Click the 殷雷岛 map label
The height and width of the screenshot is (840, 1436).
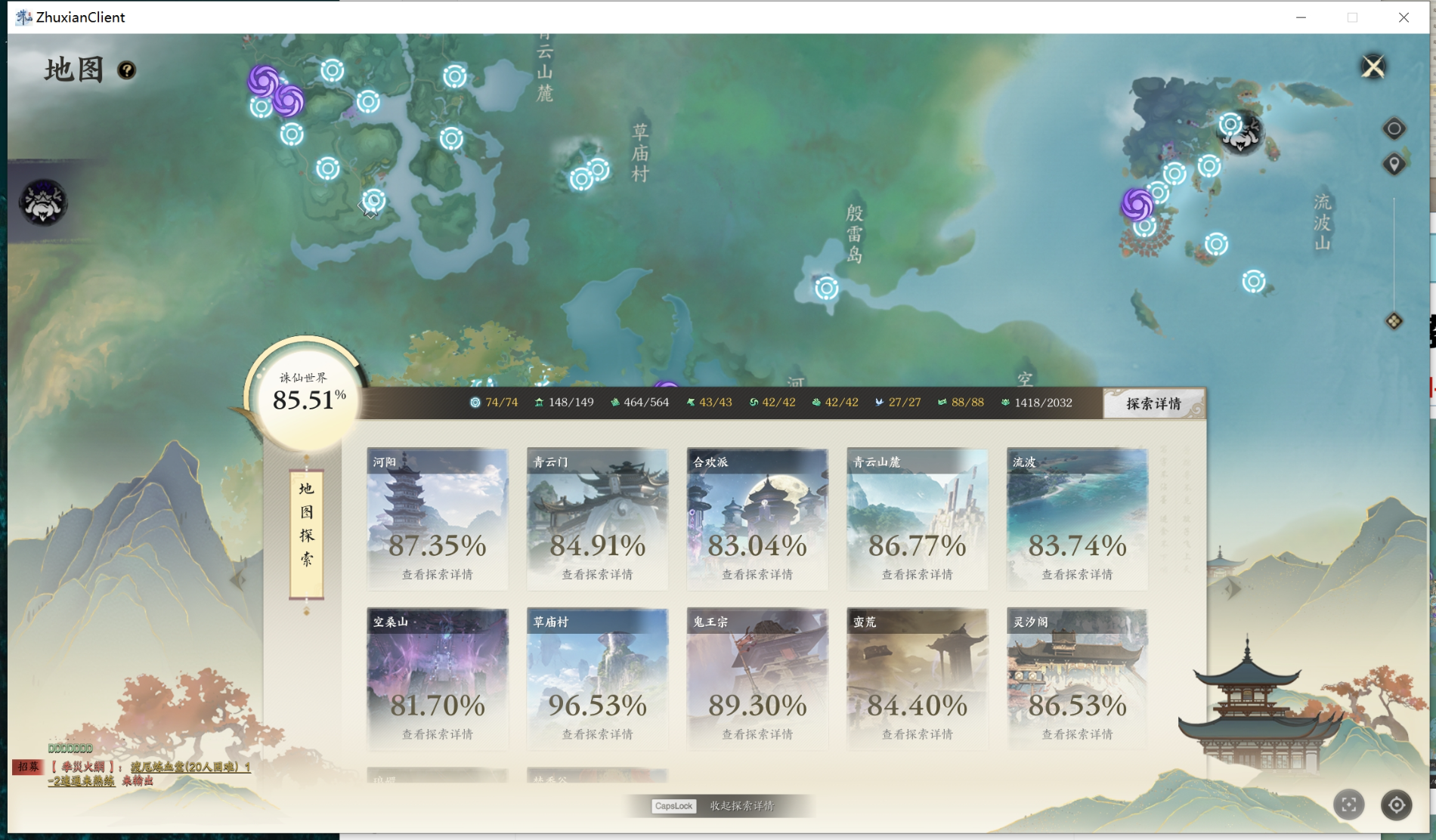(854, 234)
